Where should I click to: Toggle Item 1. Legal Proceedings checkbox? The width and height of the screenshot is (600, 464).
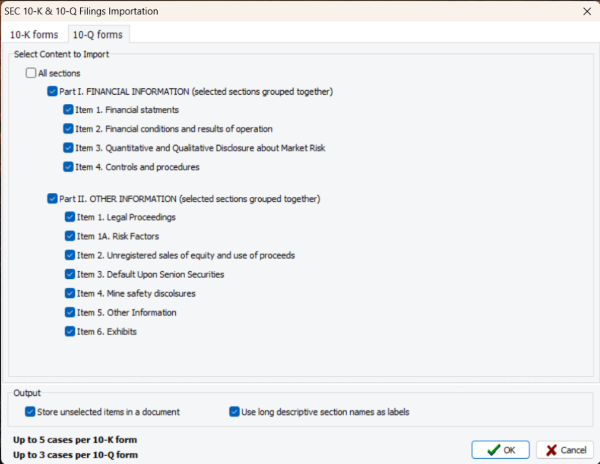69,217
